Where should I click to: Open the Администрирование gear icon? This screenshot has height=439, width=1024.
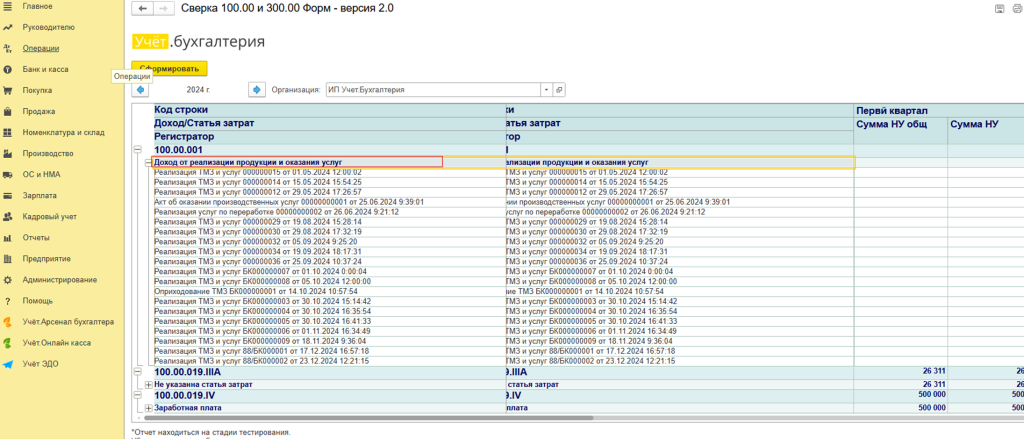coord(8,280)
